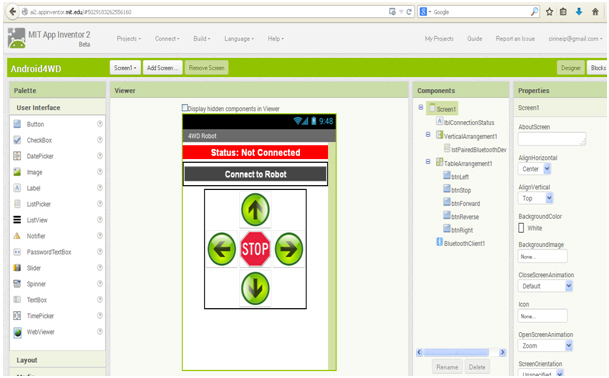Switch to the Blocks editor
Image resolution: width=609 pixels, height=378 pixels.
pos(598,68)
